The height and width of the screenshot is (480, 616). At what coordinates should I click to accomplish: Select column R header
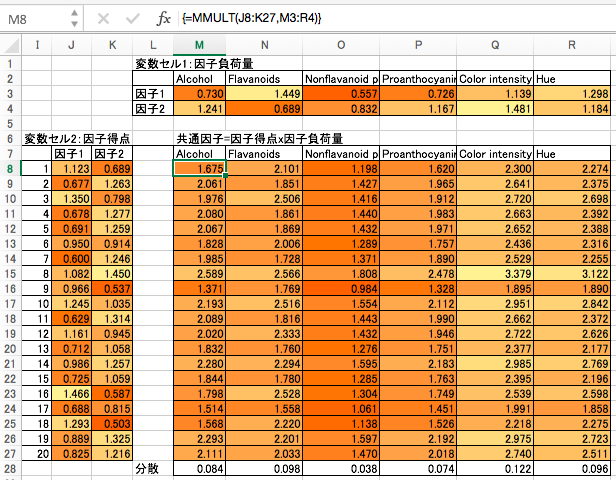(x=572, y=46)
